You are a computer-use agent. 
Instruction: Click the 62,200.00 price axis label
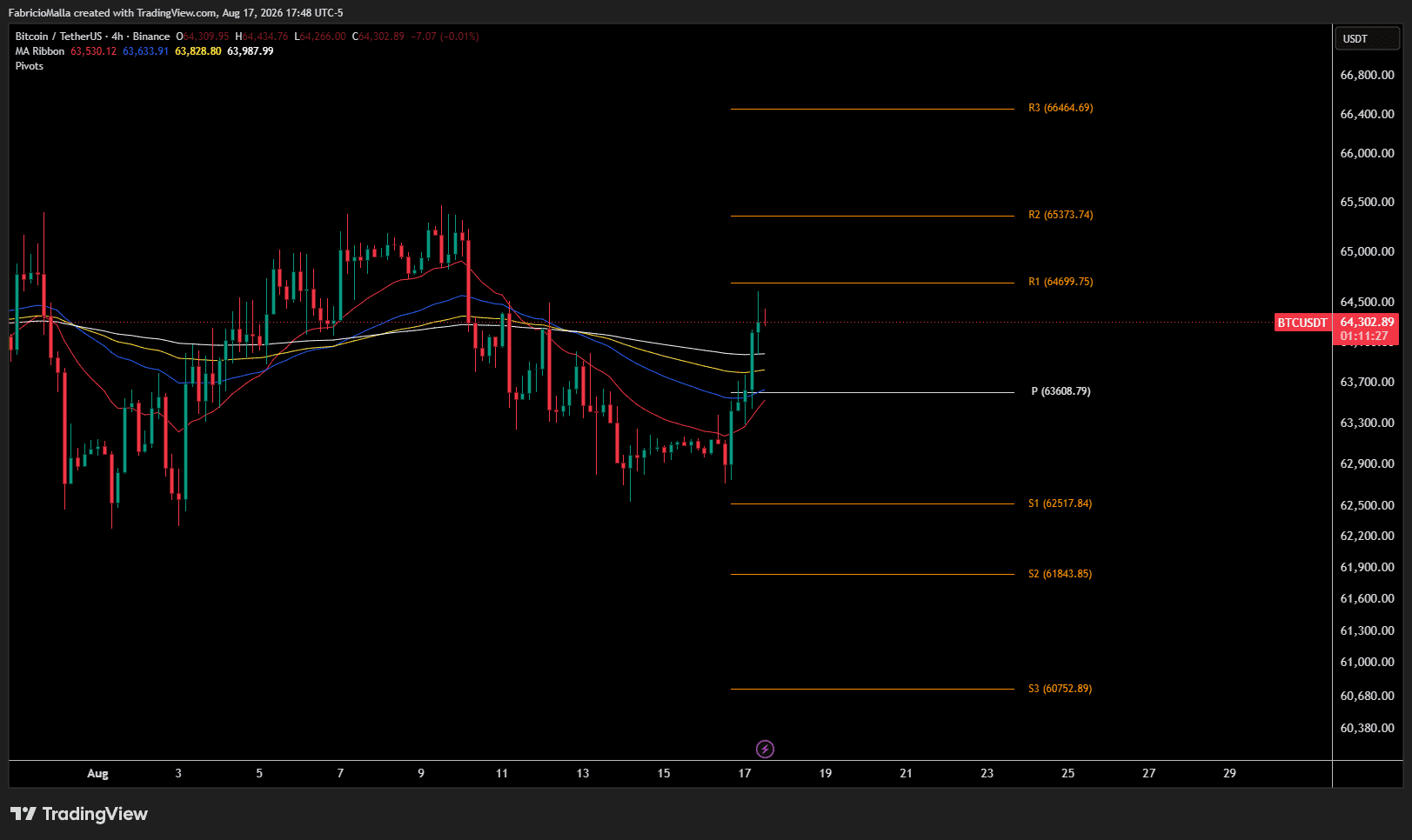(1368, 536)
